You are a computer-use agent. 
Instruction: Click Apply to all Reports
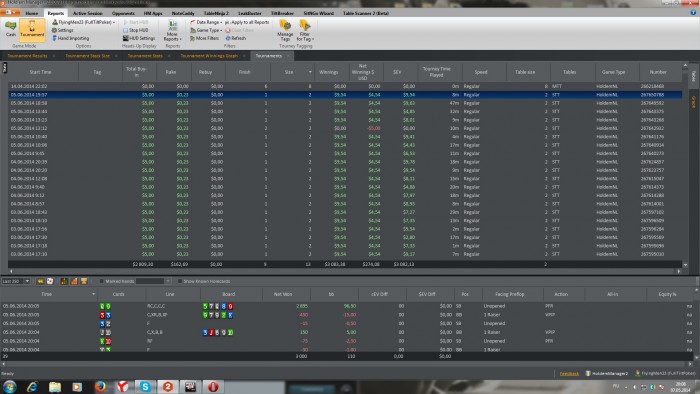click(247, 22)
